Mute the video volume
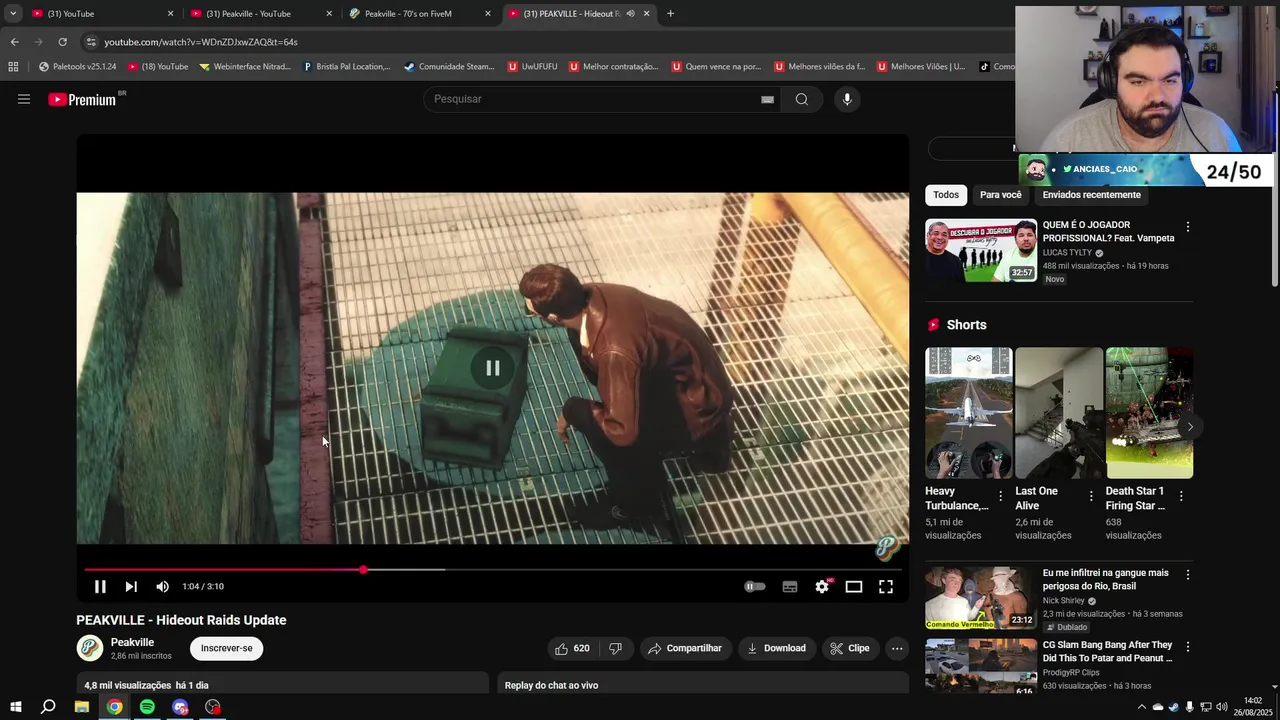 pyautogui.click(x=162, y=587)
